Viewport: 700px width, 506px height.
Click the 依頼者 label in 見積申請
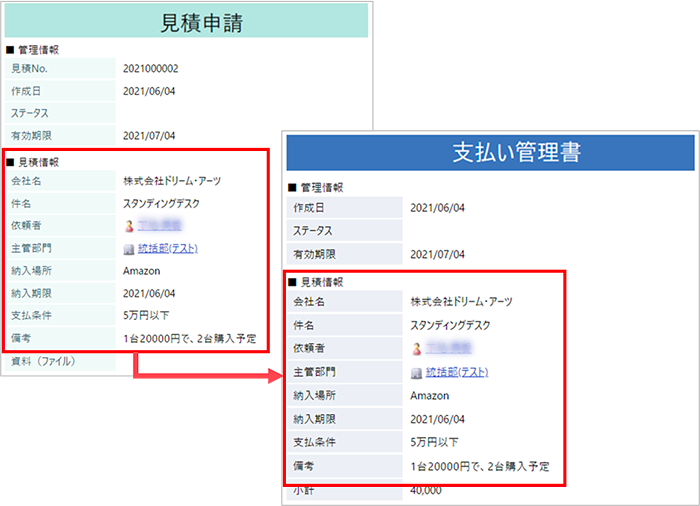pos(26,226)
